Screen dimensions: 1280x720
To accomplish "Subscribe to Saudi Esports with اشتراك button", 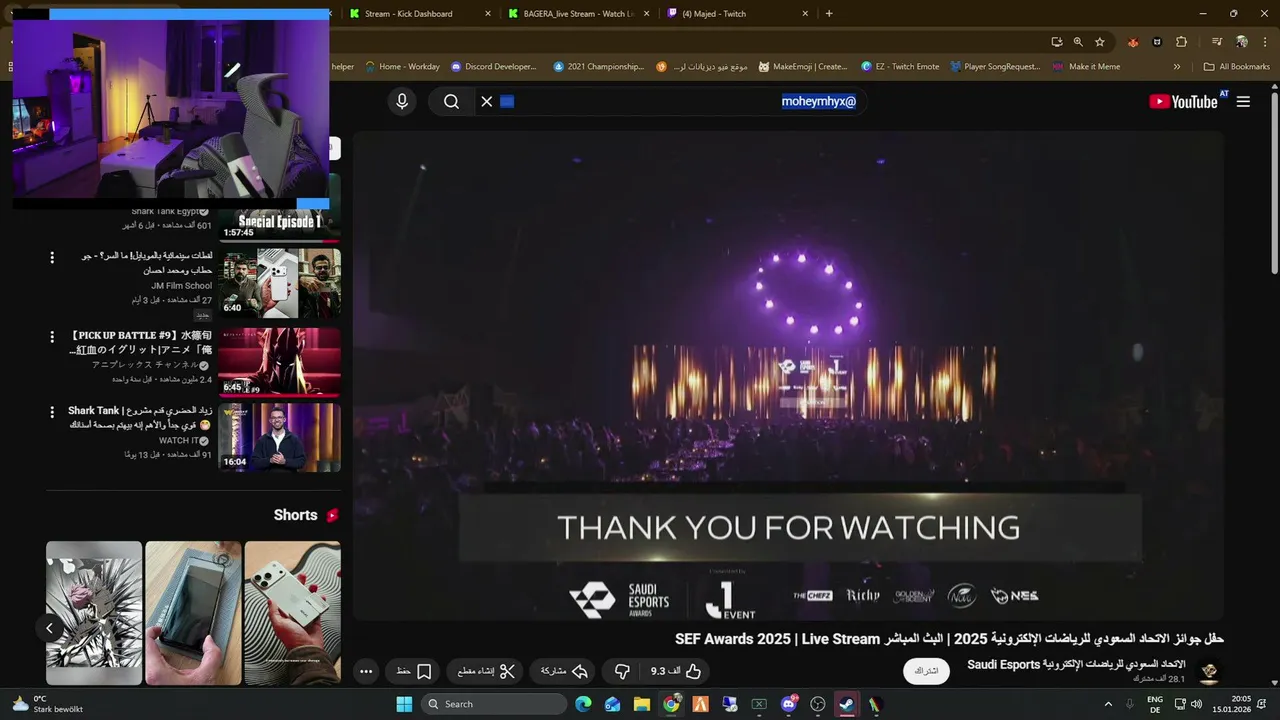I will click(x=927, y=671).
